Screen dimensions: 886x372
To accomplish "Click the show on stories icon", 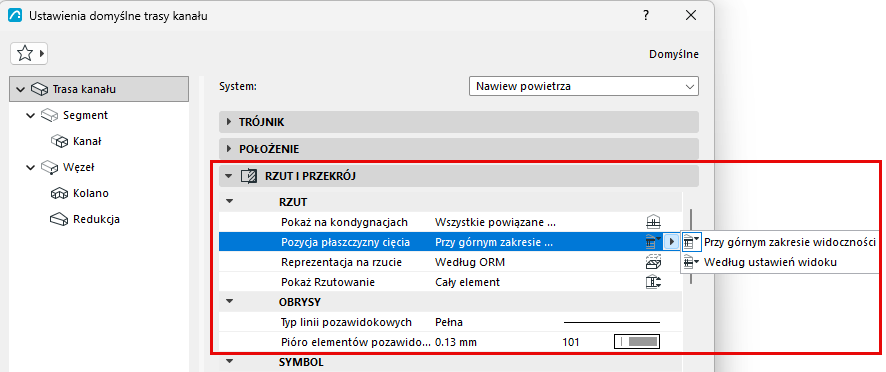I will click(x=653, y=222).
